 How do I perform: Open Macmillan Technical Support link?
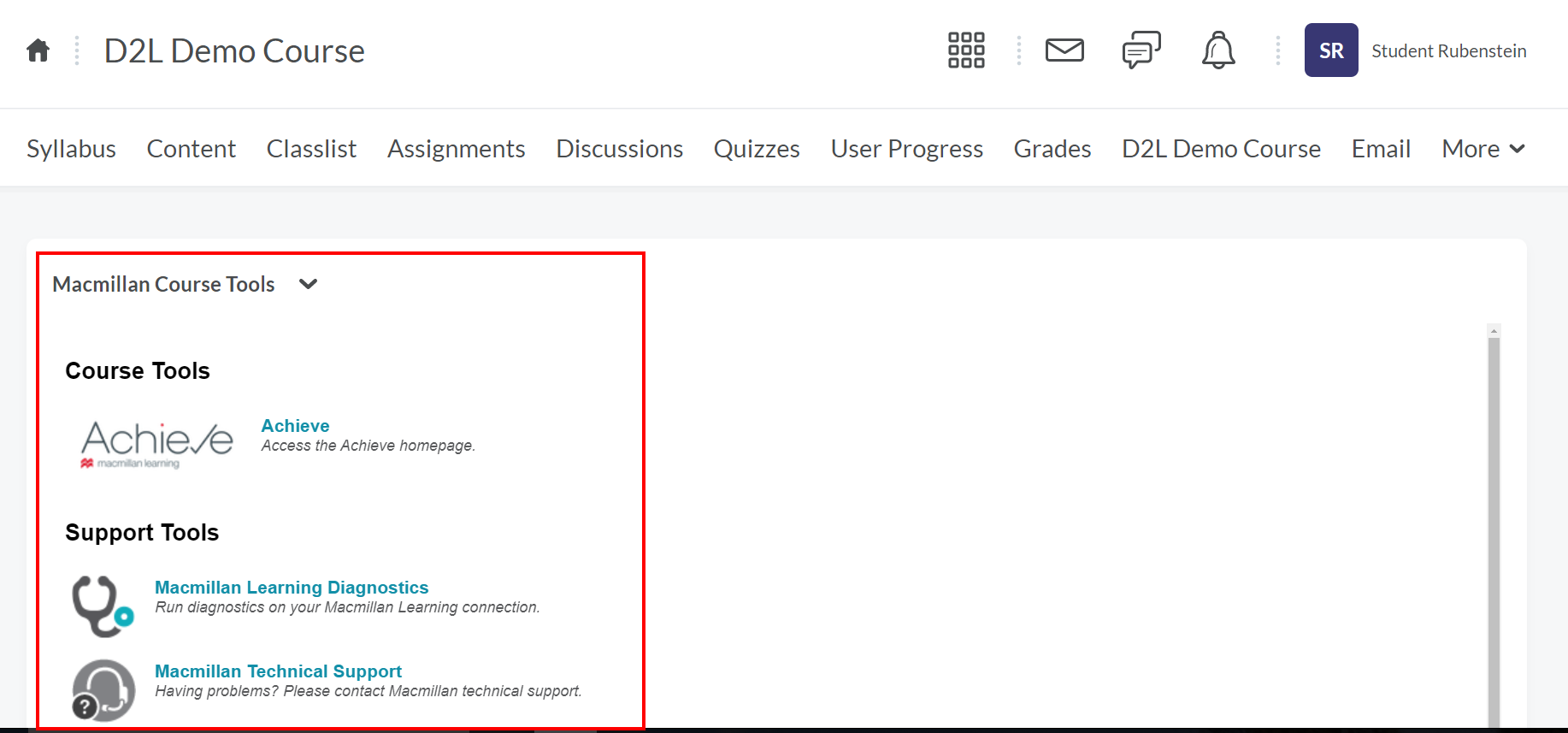click(x=278, y=671)
